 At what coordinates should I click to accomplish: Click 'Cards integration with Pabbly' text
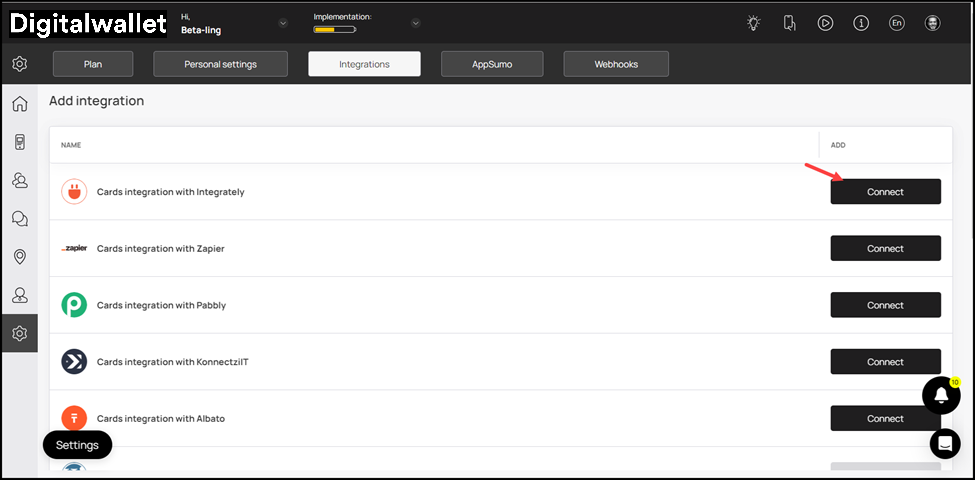[161, 305]
